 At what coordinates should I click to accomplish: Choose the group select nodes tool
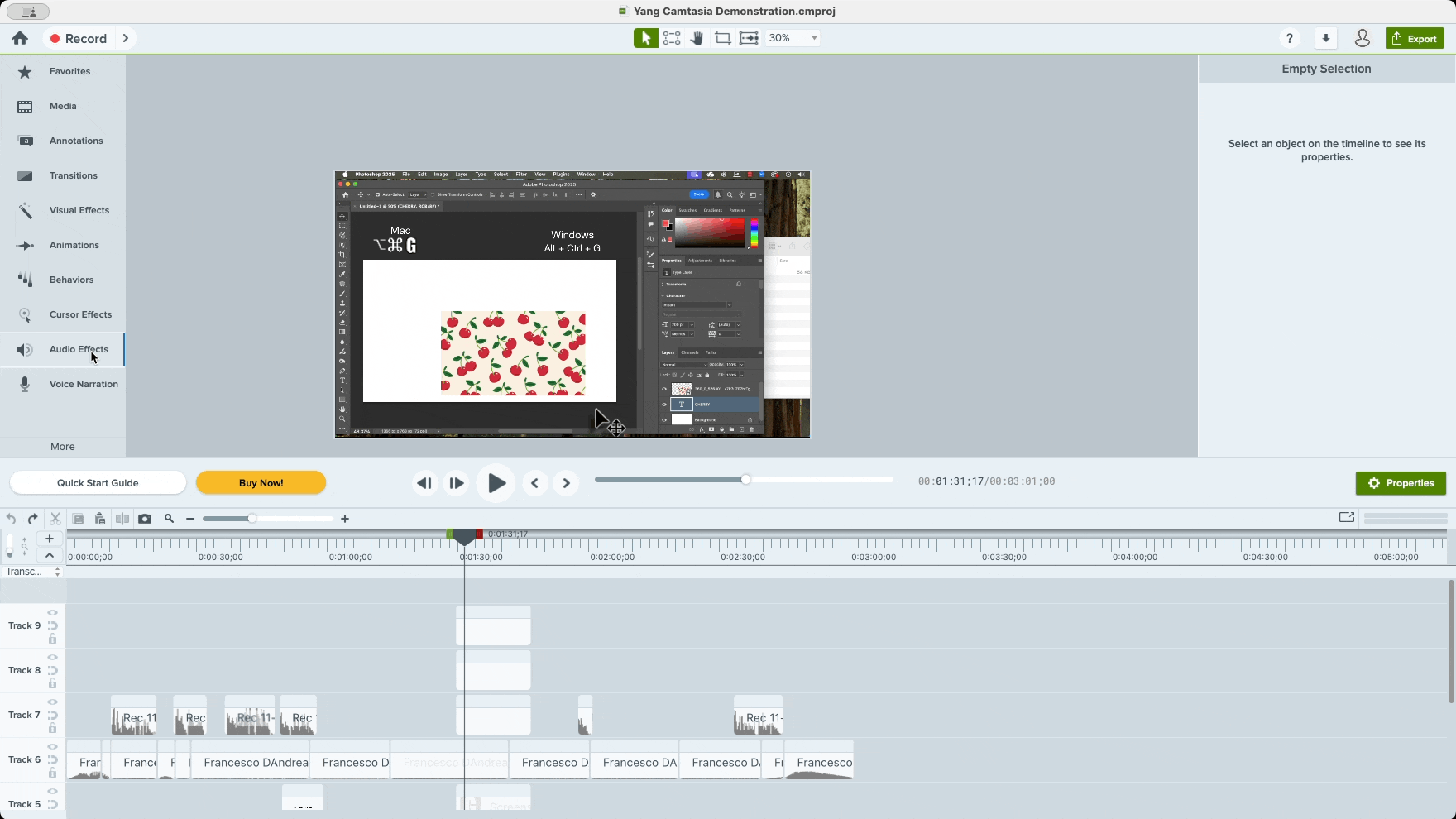click(x=672, y=38)
